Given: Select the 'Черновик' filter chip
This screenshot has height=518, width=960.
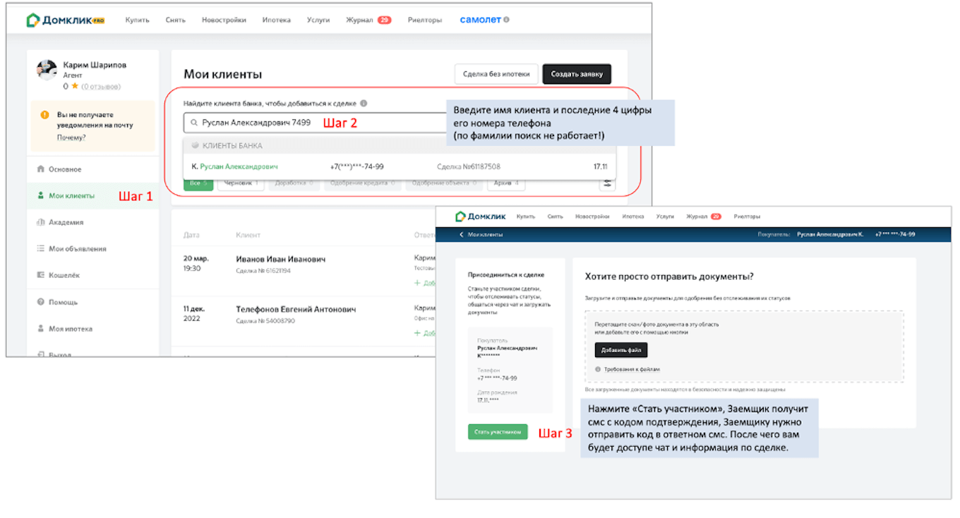Looking at the screenshot, I should click(240, 183).
